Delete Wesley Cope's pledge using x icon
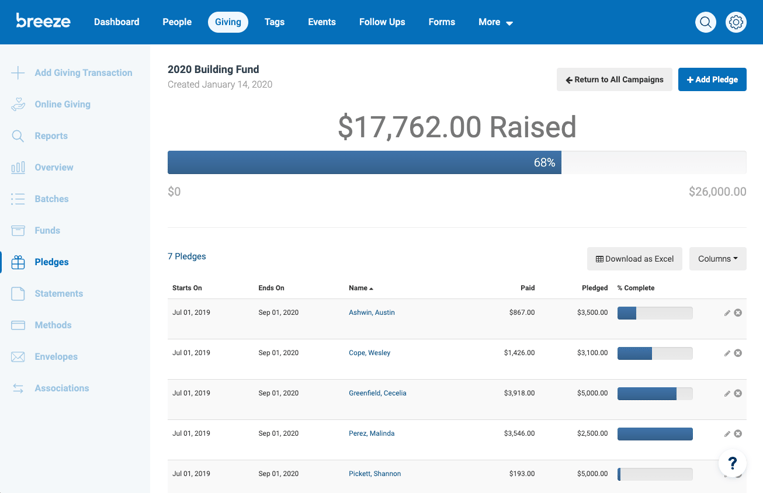The image size is (763, 493). pos(738,353)
